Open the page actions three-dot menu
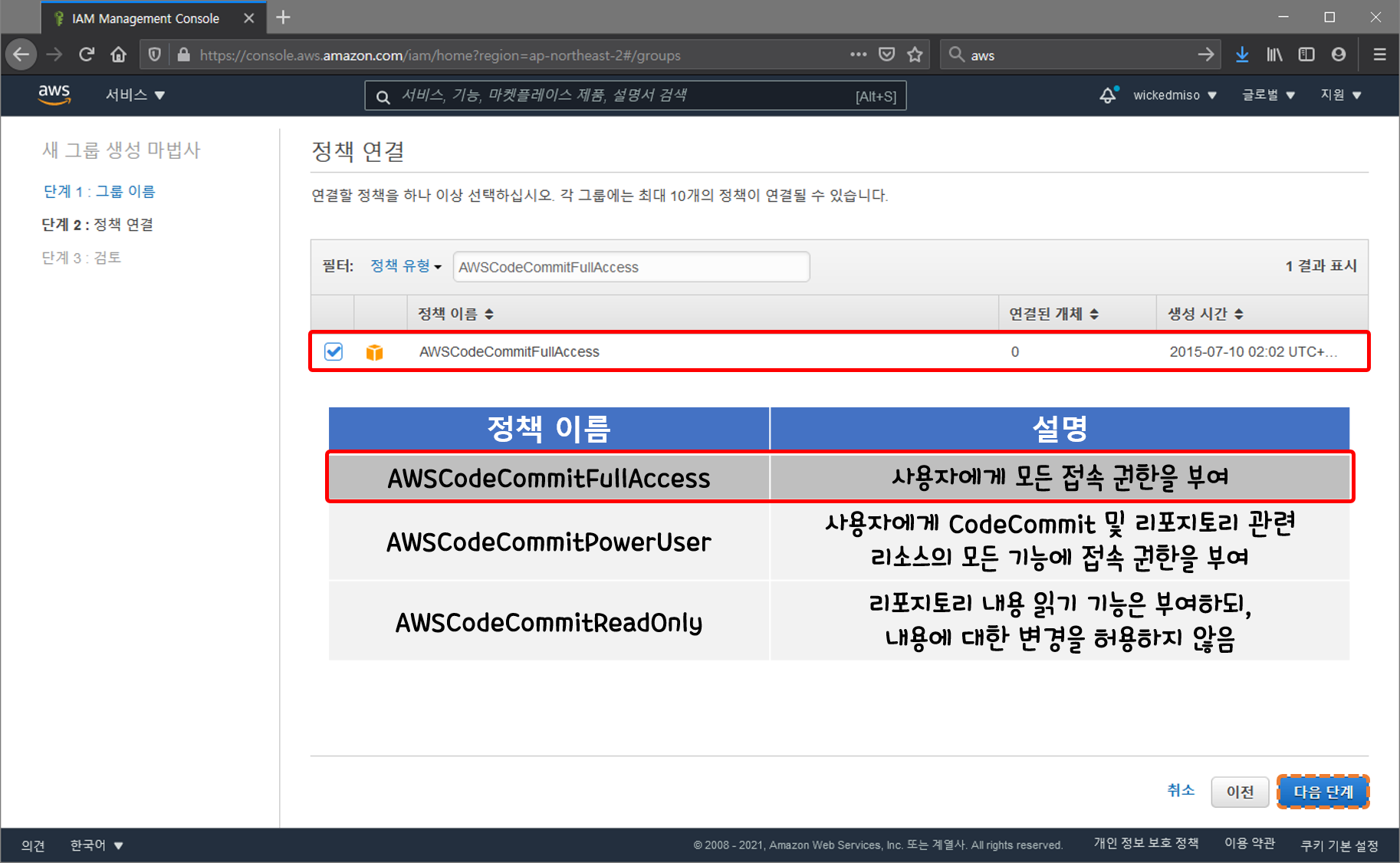The height and width of the screenshot is (863, 1400). click(x=858, y=54)
